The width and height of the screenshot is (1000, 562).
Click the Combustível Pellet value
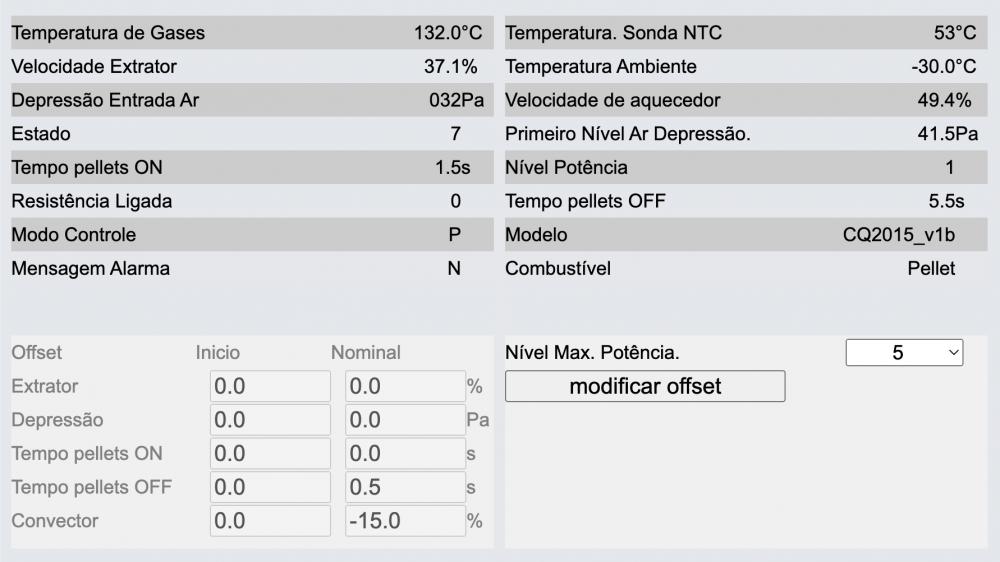[x=931, y=269]
